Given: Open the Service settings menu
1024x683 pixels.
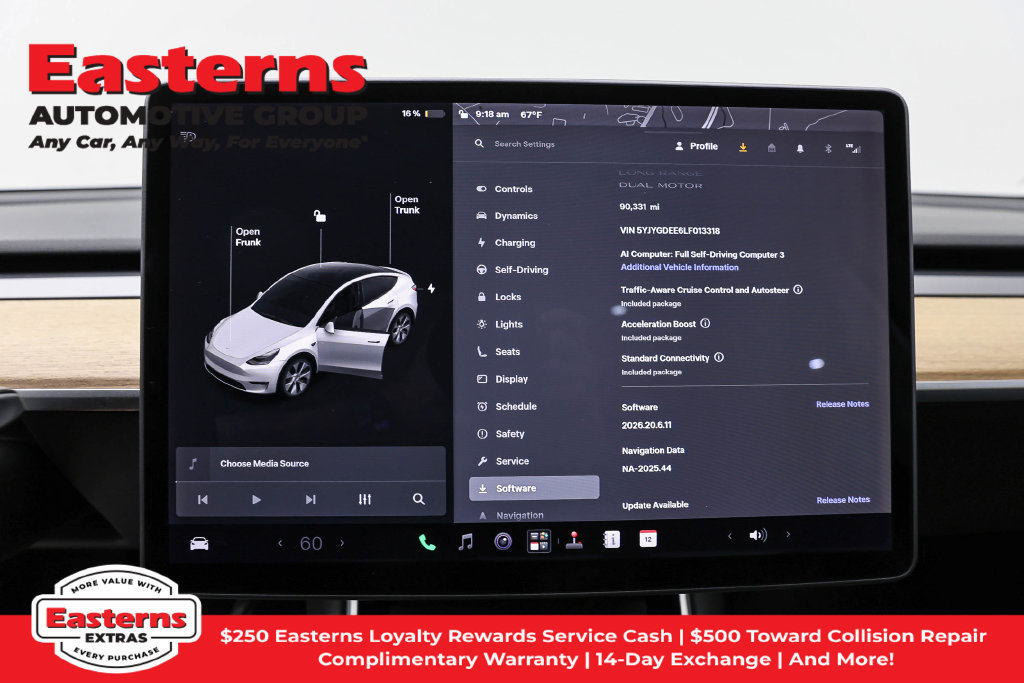Looking at the screenshot, I should pyautogui.click(x=503, y=461).
